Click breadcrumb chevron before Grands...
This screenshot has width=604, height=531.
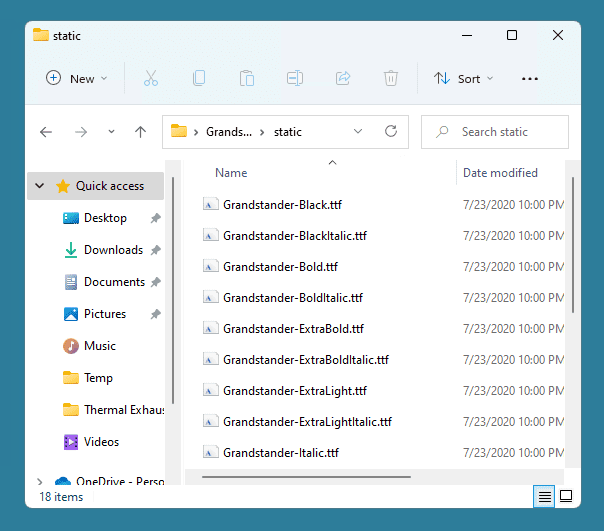pos(196,132)
